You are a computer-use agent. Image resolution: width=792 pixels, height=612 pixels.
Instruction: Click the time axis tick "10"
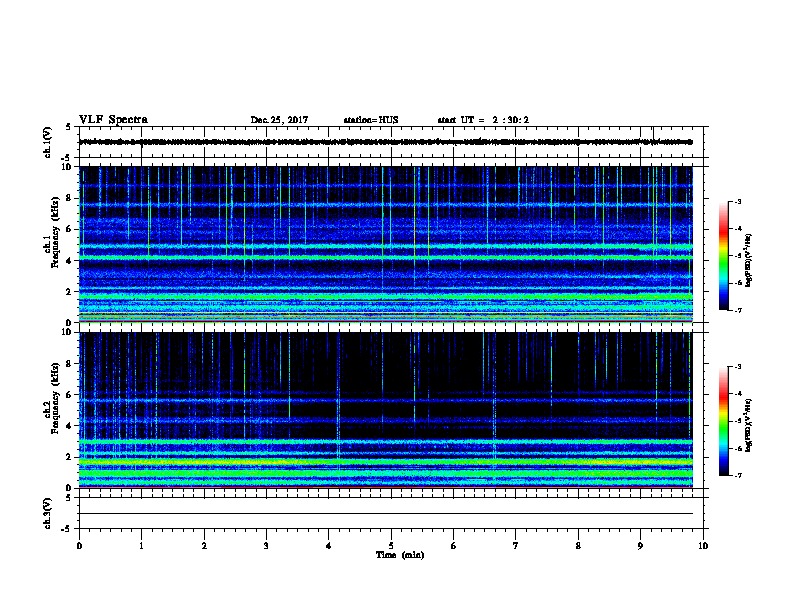click(x=703, y=546)
